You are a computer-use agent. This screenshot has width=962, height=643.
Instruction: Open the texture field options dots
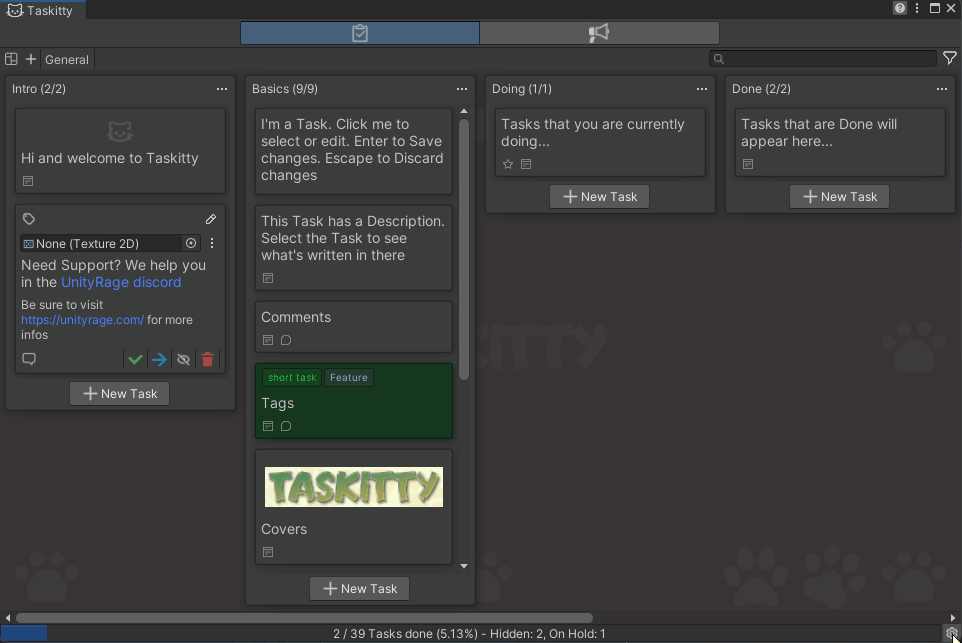[212, 244]
